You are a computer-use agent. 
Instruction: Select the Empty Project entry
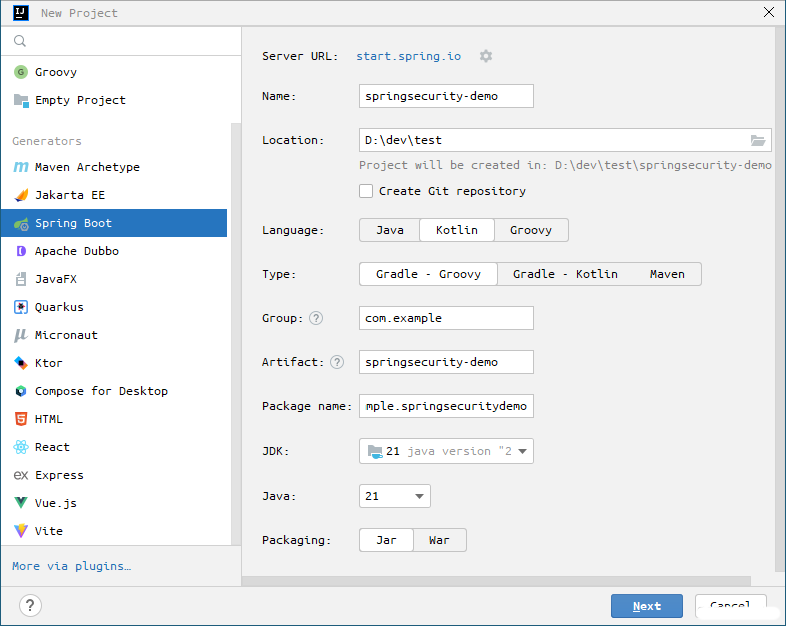pos(114,100)
